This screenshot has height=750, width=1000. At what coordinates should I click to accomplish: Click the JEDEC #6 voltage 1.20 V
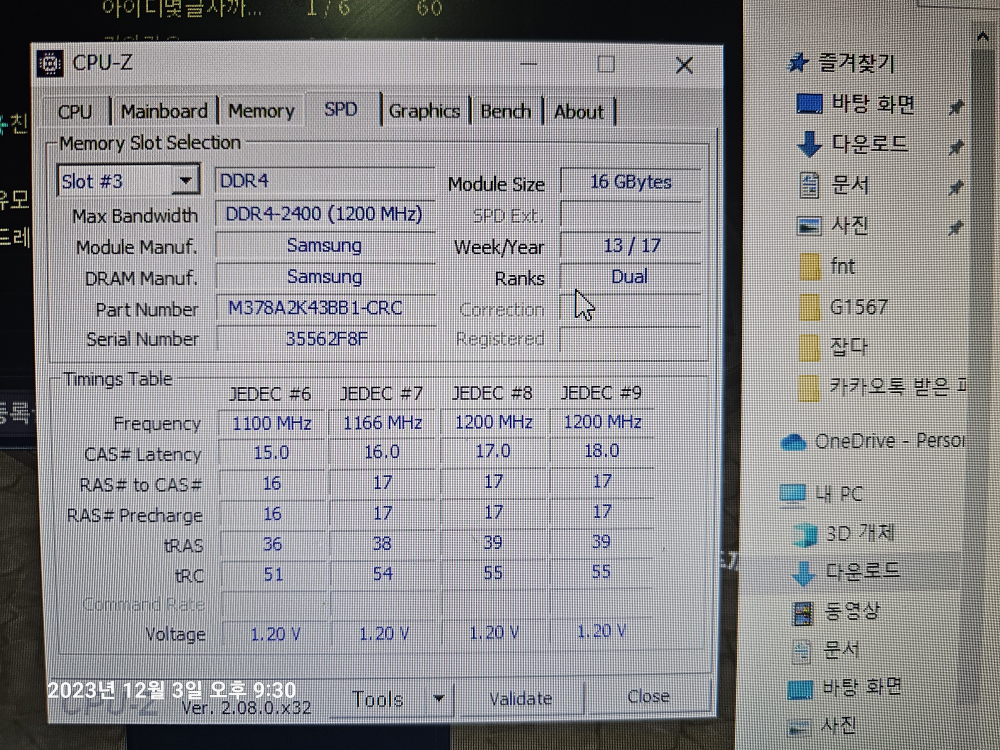pyautogui.click(x=275, y=635)
